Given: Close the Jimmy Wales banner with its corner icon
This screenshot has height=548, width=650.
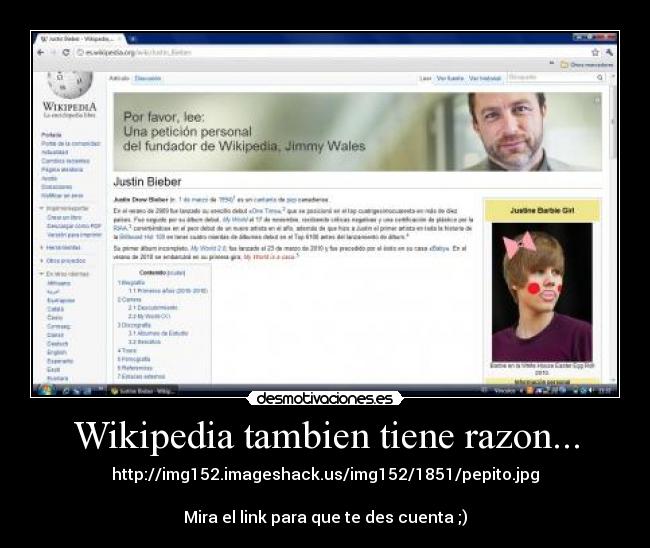Looking at the screenshot, I should click(x=597, y=100).
